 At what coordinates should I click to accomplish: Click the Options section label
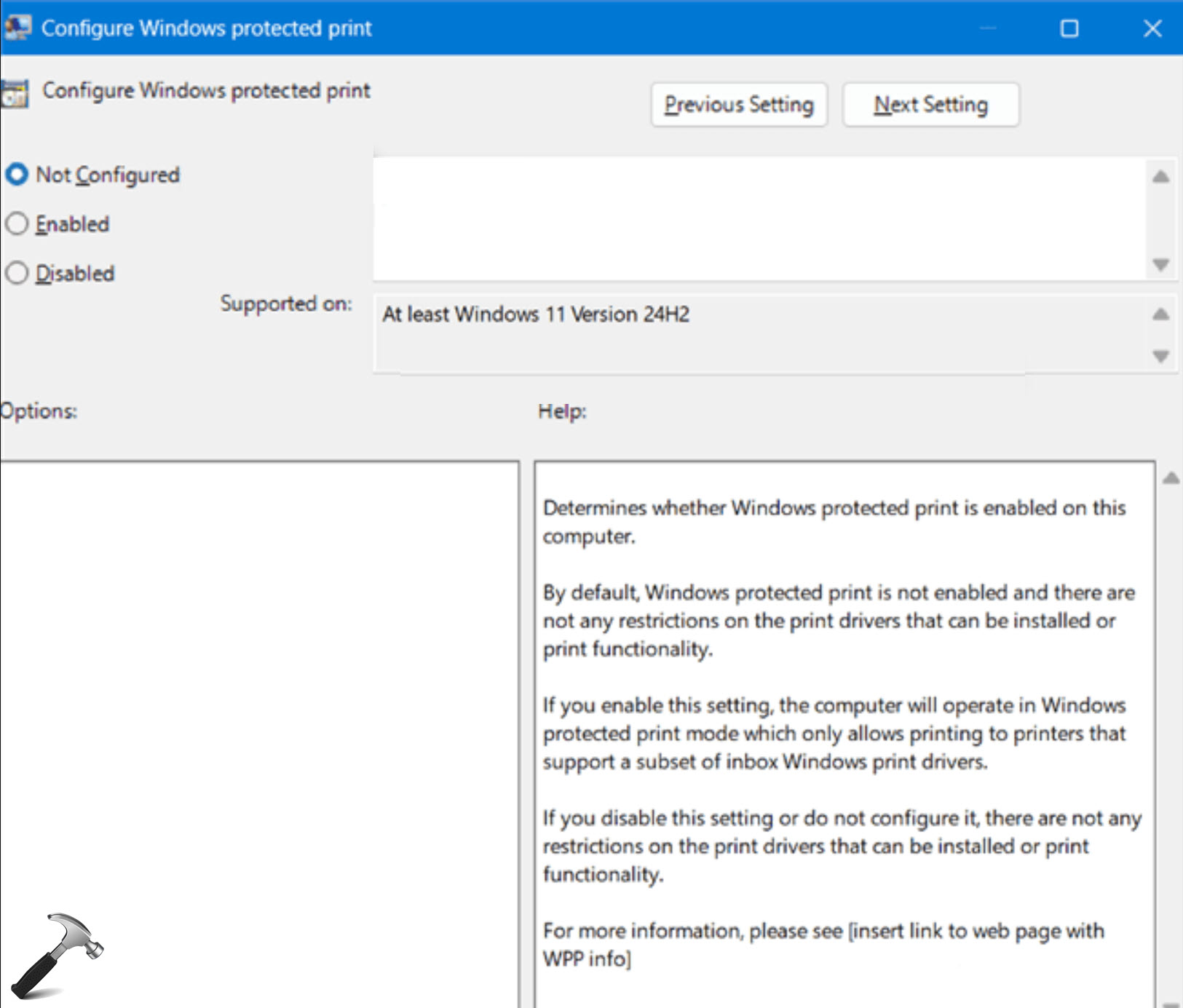(38, 410)
